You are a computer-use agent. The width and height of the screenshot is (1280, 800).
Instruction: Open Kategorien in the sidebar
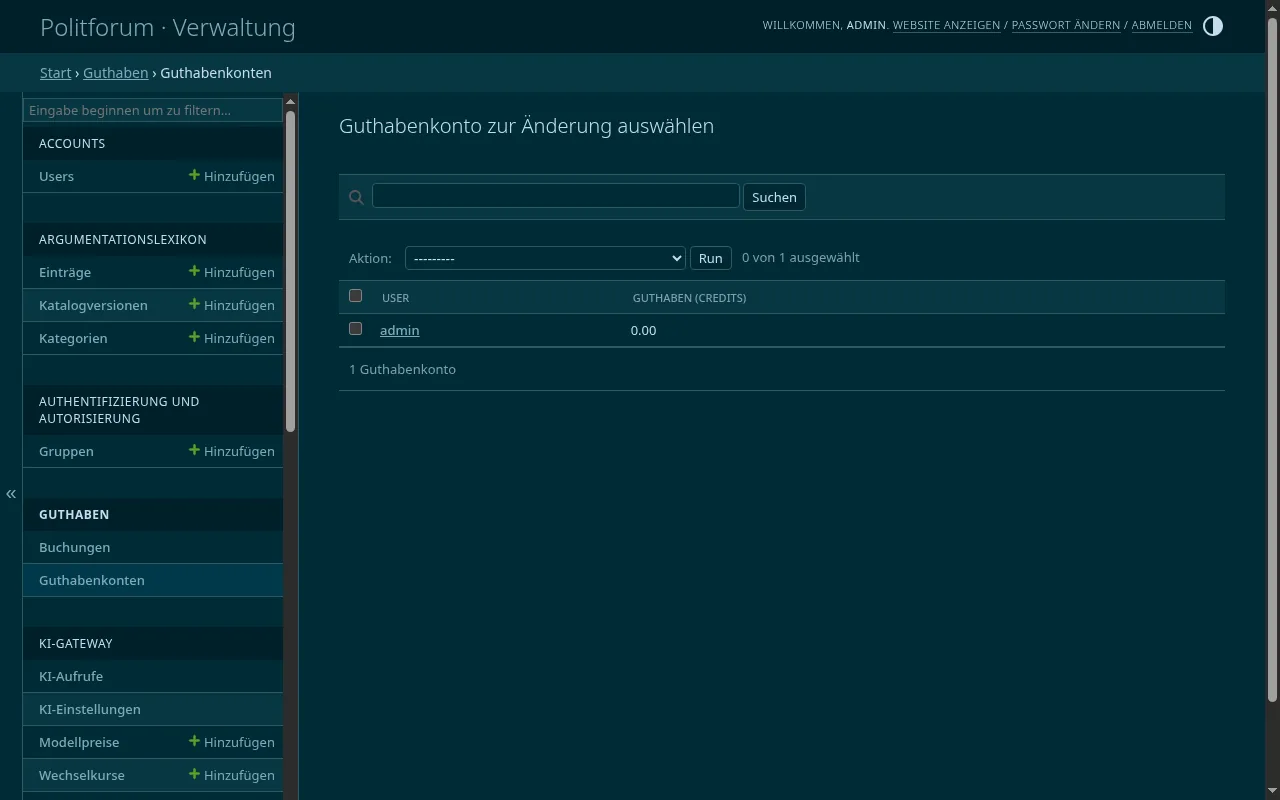pyautogui.click(x=73, y=338)
